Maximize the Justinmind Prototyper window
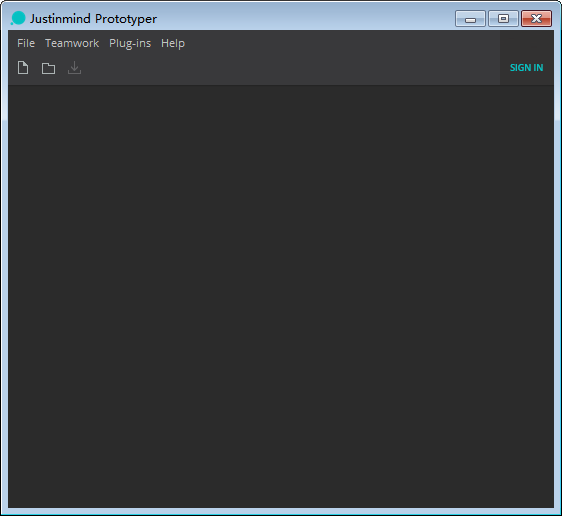 point(503,19)
